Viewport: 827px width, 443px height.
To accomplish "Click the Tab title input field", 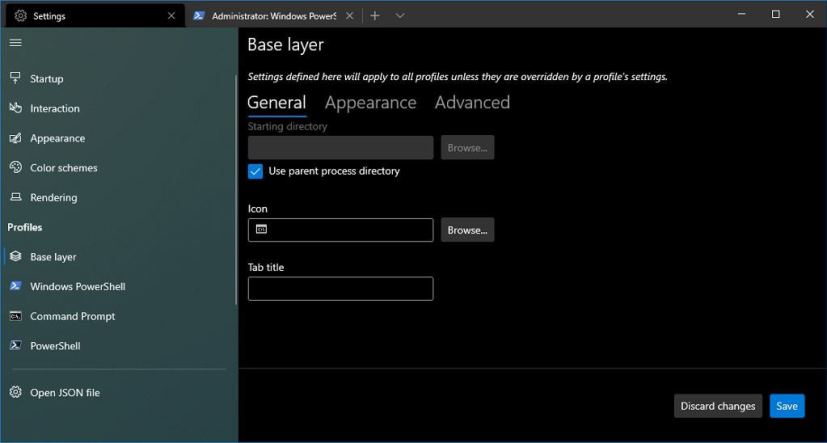I will [x=341, y=289].
